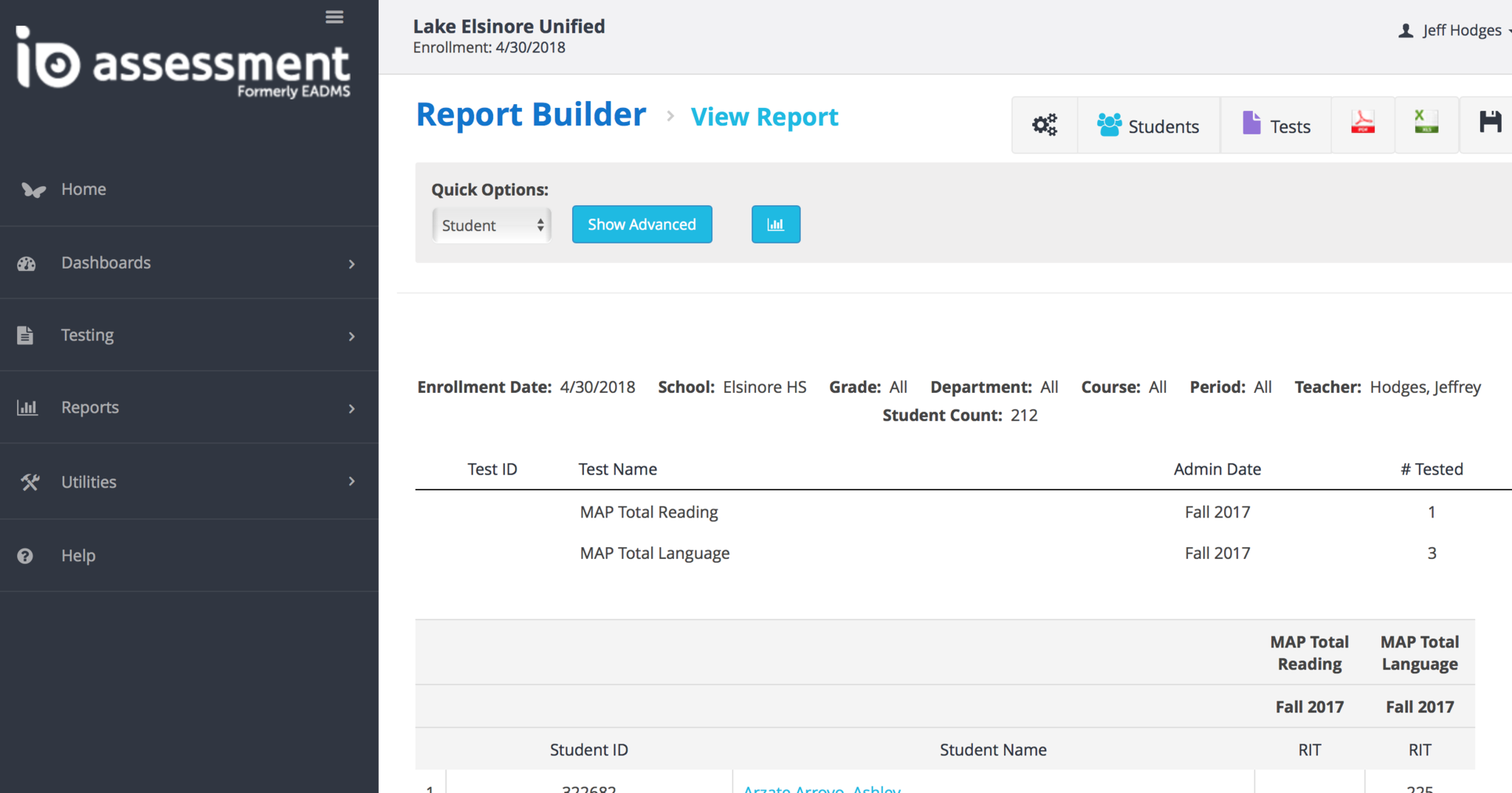Click the Student Name column header
Viewport: 1512px width, 793px height.
pos(993,749)
